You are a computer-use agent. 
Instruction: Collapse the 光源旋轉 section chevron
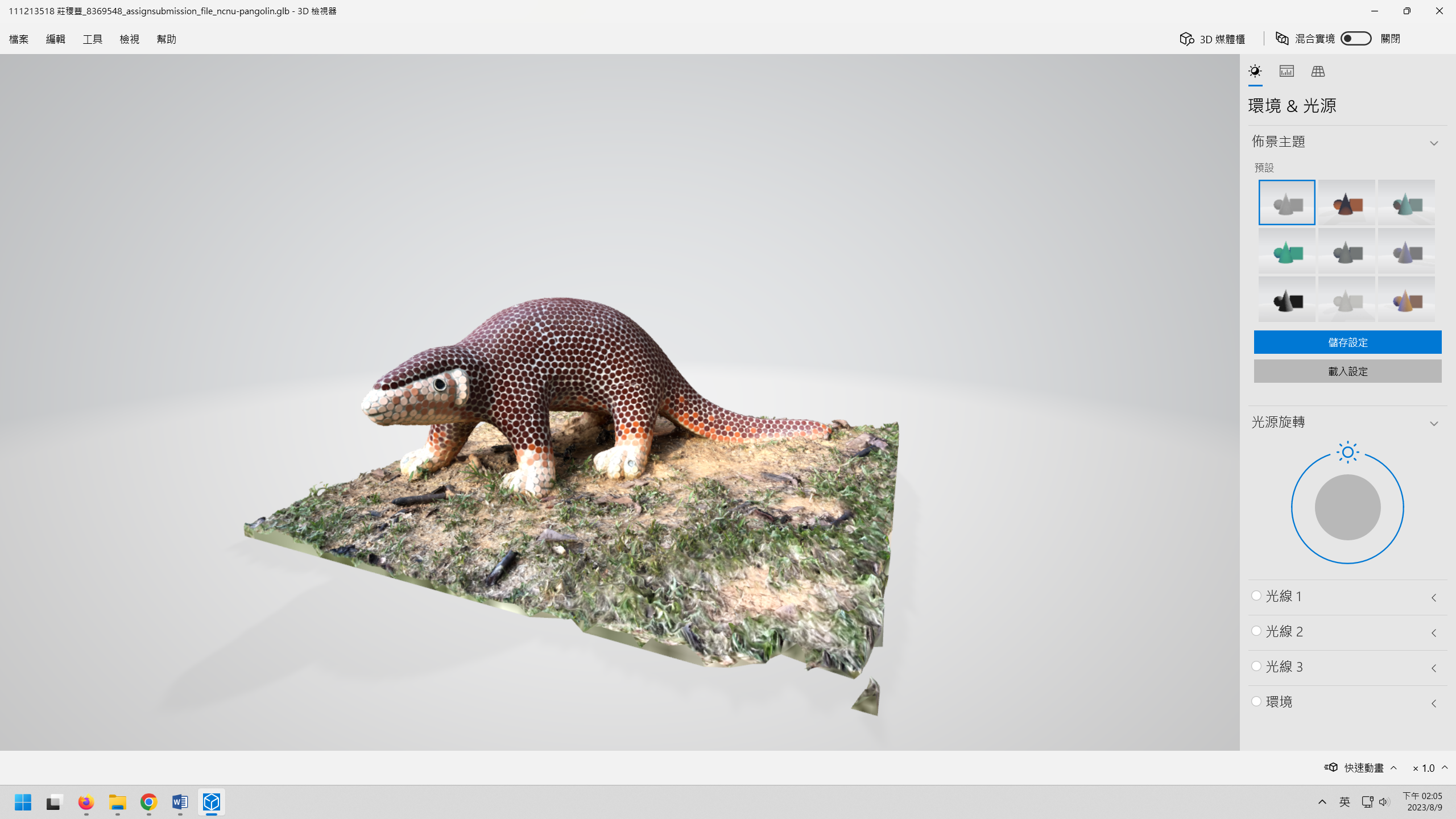coord(1434,423)
